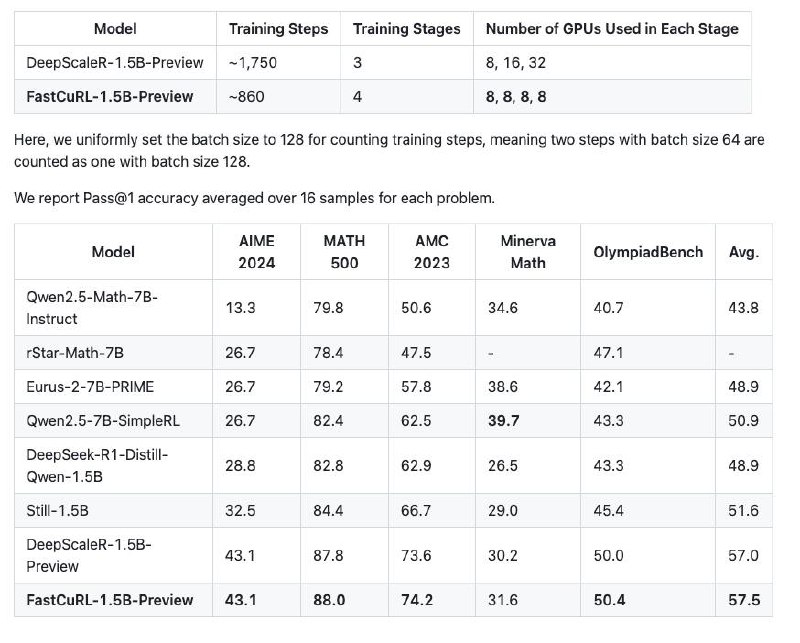Select the Qwen2.5-Math-7B-Instruct model cell
This screenshot has height=643, width=800.
(113, 308)
